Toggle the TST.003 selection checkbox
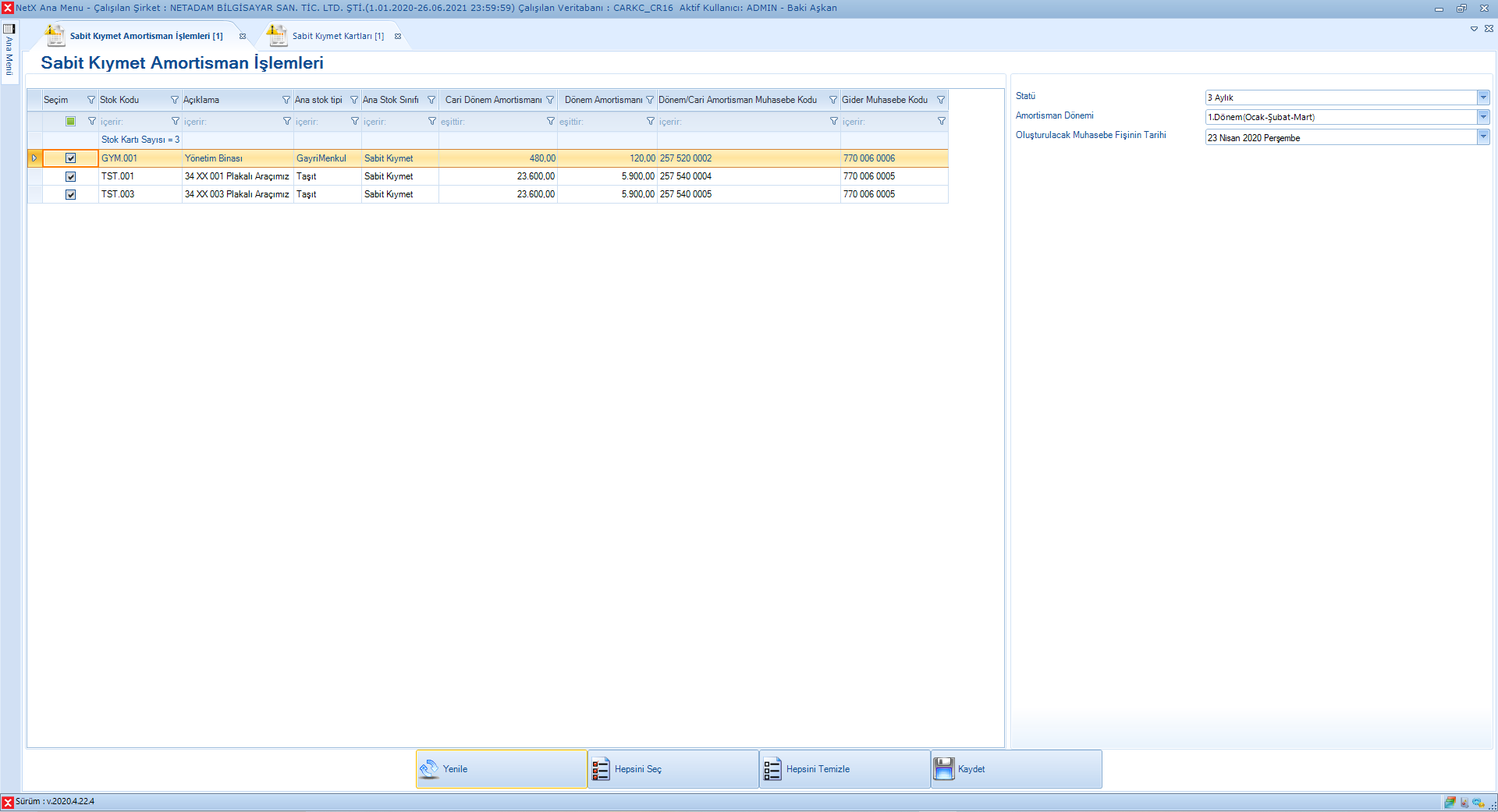 click(x=71, y=194)
